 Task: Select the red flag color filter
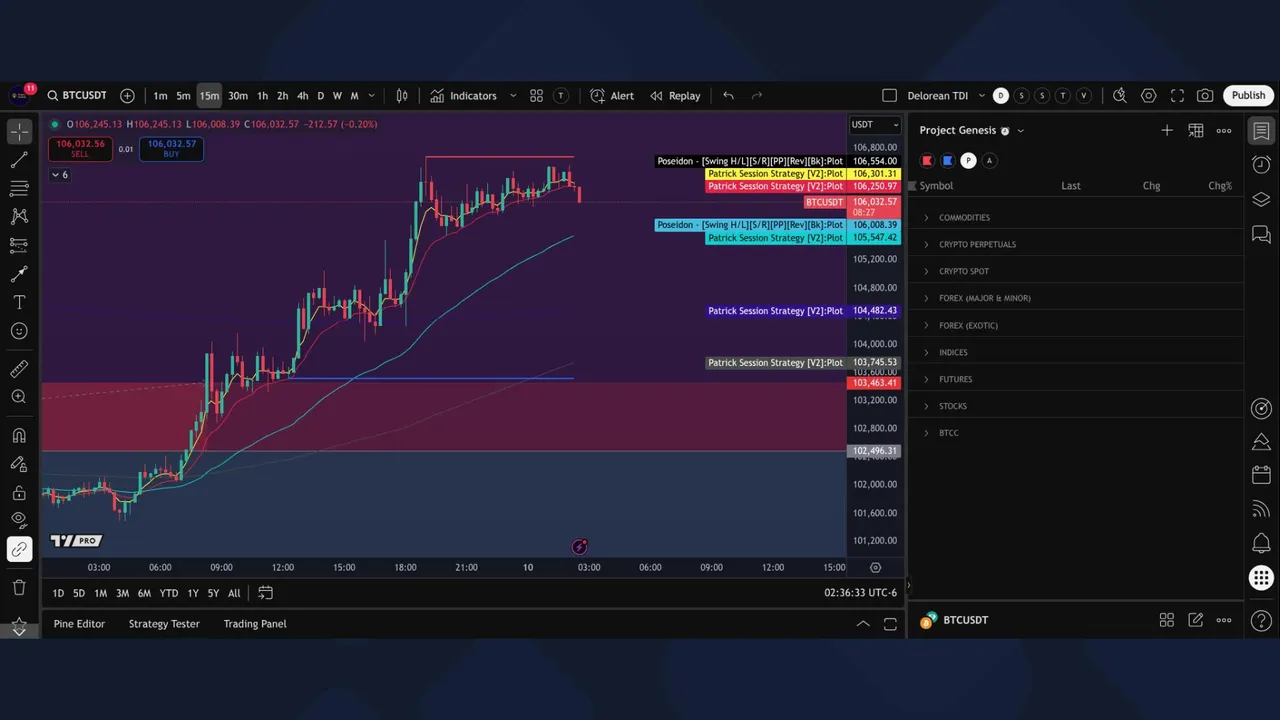(x=927, y=161)
